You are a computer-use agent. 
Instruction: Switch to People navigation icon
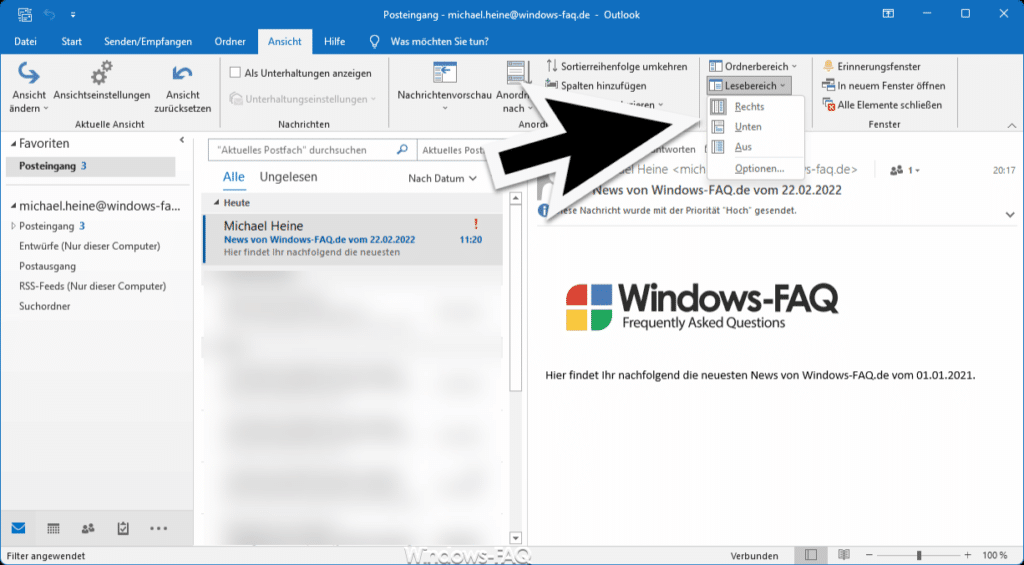click(88, 528)
